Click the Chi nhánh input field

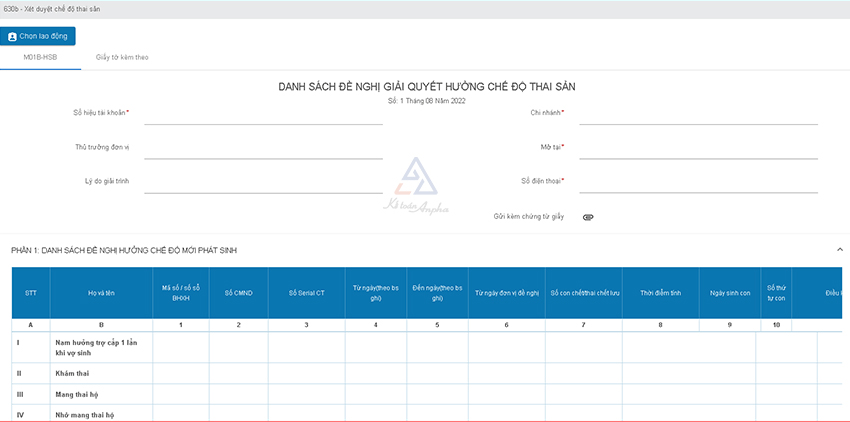(x=698, y=114)
